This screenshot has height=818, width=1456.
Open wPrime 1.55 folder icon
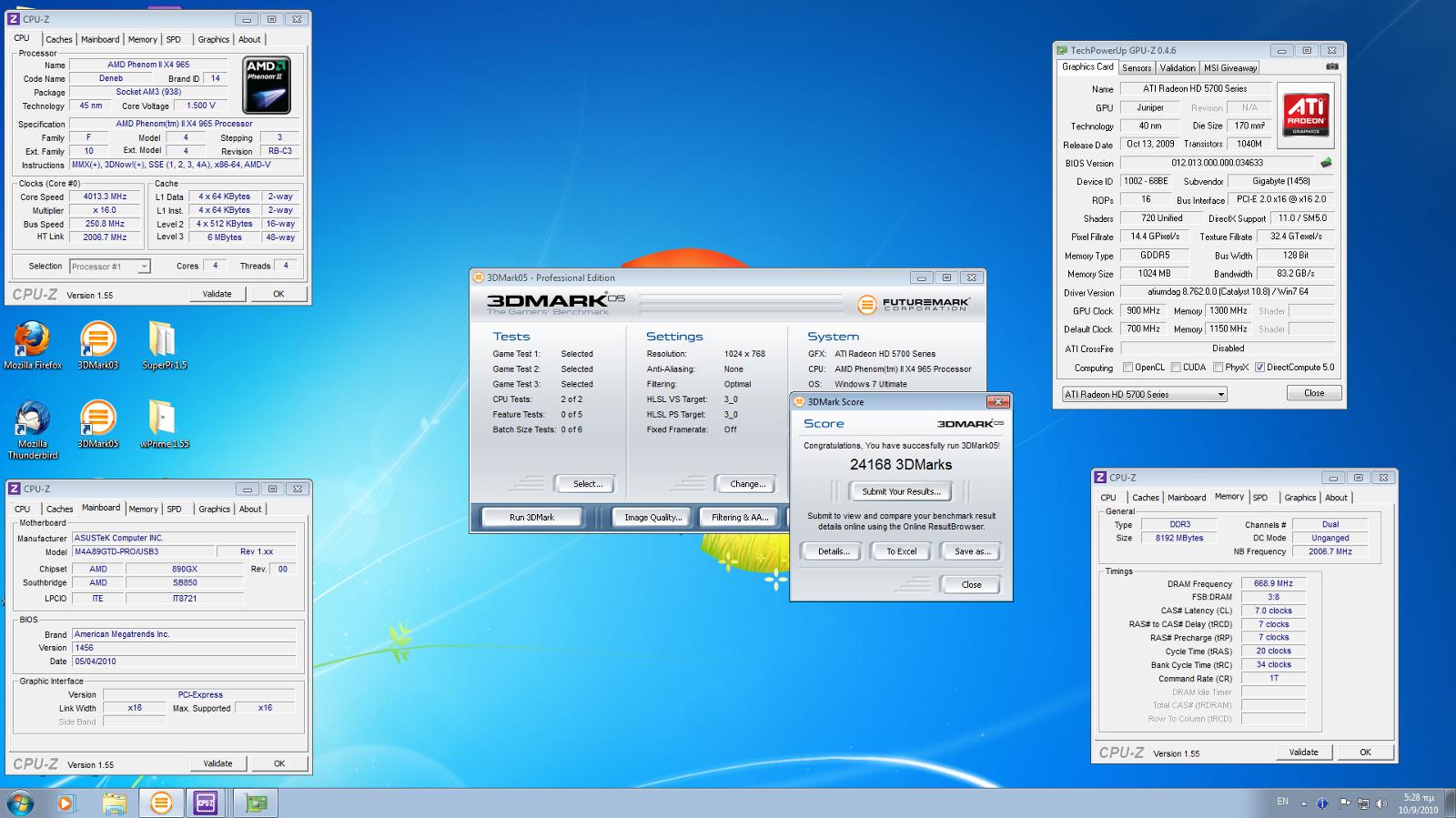pyautogui.click(x=164, y=425)
